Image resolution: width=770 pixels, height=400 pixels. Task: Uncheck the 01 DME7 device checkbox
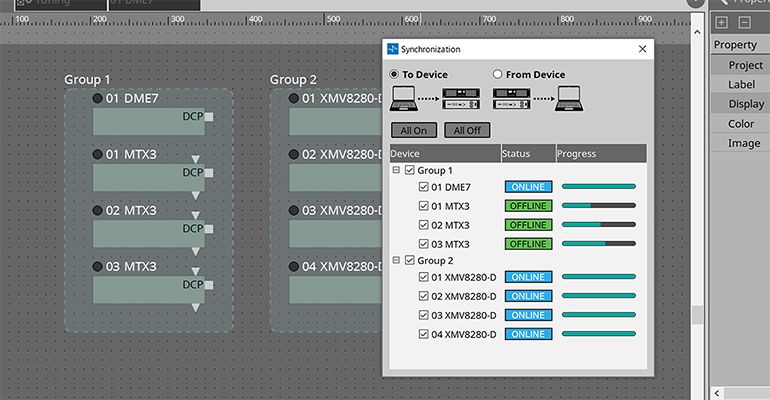click(424, 187)
